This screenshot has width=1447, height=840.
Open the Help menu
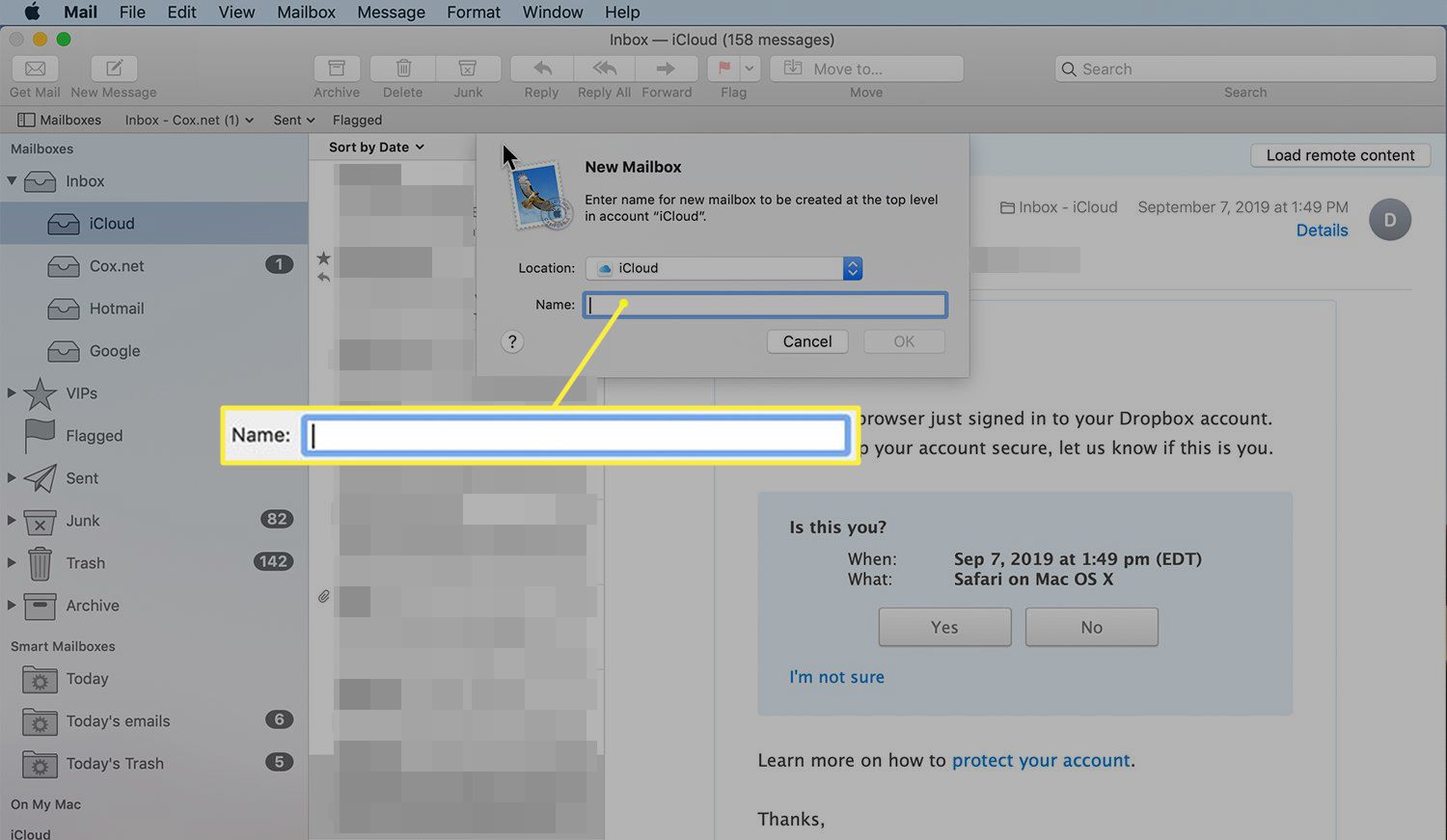pyautogui.click(x=622, y=12)
